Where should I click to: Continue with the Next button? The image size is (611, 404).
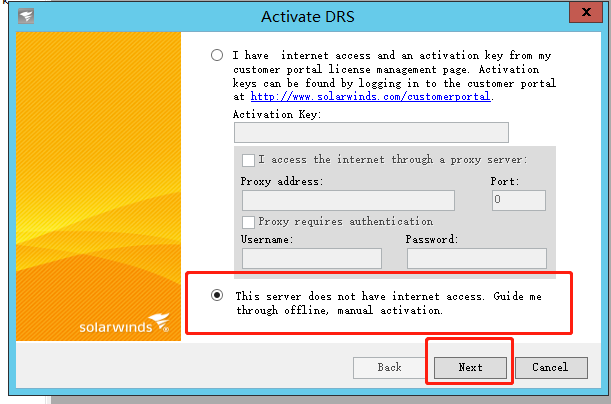tap(470, 367)
